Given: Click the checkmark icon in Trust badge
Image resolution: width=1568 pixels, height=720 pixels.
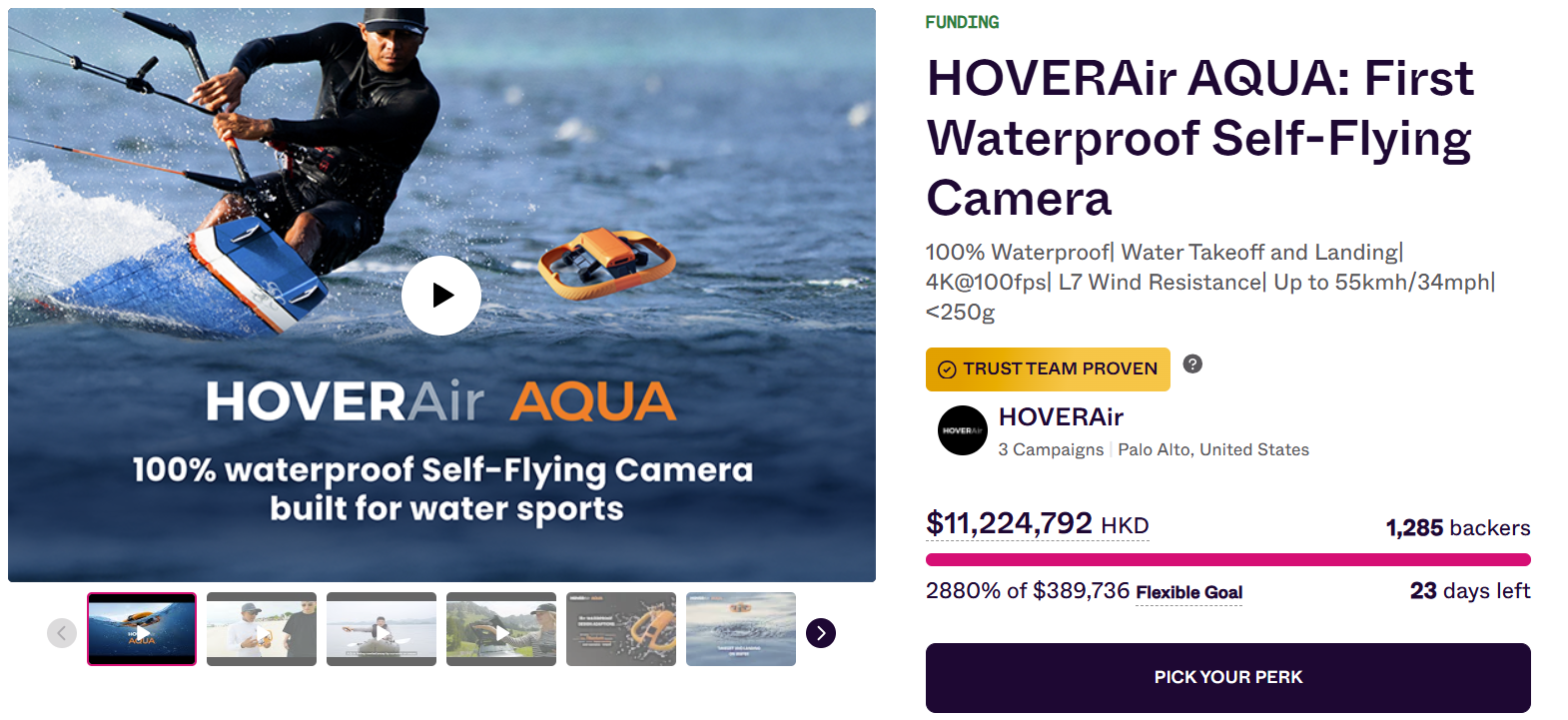Looking at the screenshot, I should tap(947, 369).
